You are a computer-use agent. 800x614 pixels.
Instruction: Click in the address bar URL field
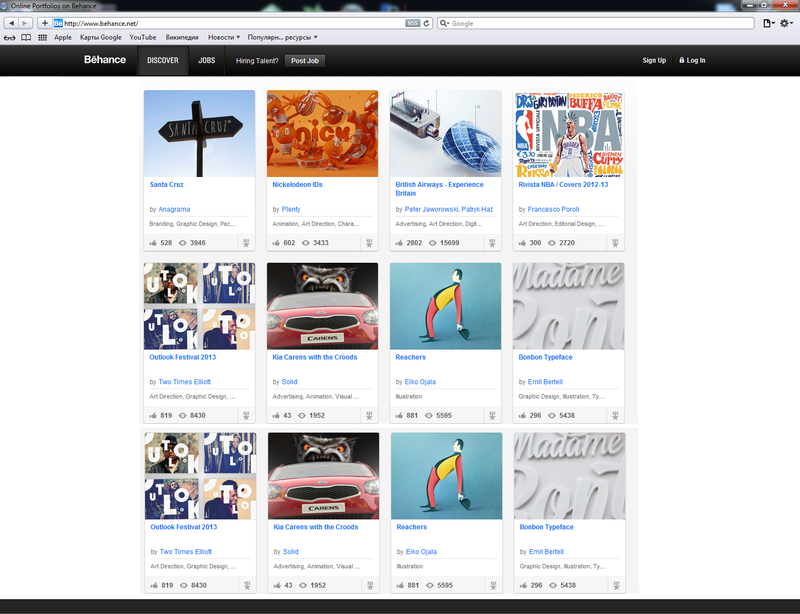pyautogui.click(x=234, y=23)
